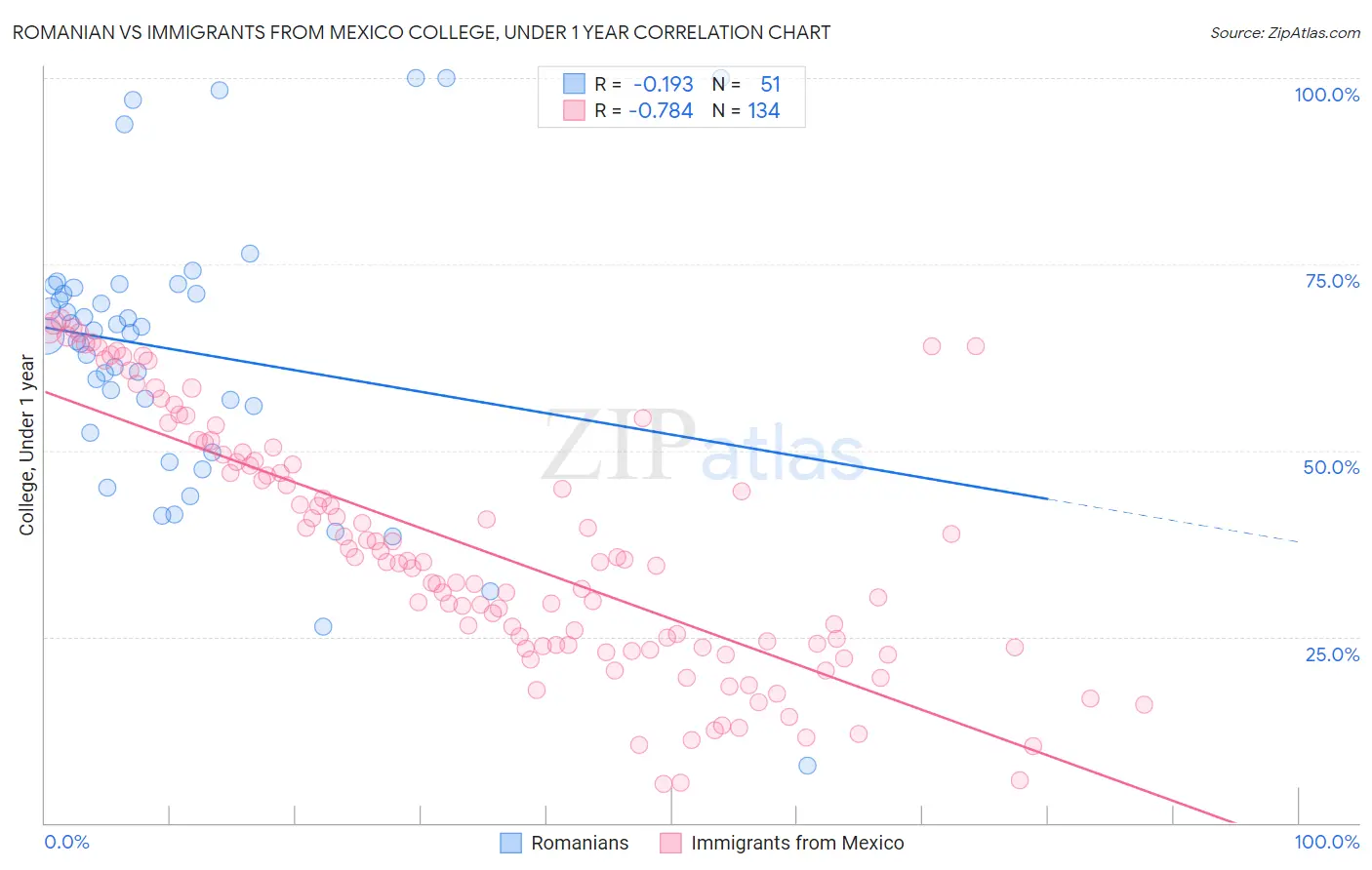The height and width of the screenshot is (870, 1372).
Task: Click the R = -0.193 correlation value
Action: pos(644,85)
